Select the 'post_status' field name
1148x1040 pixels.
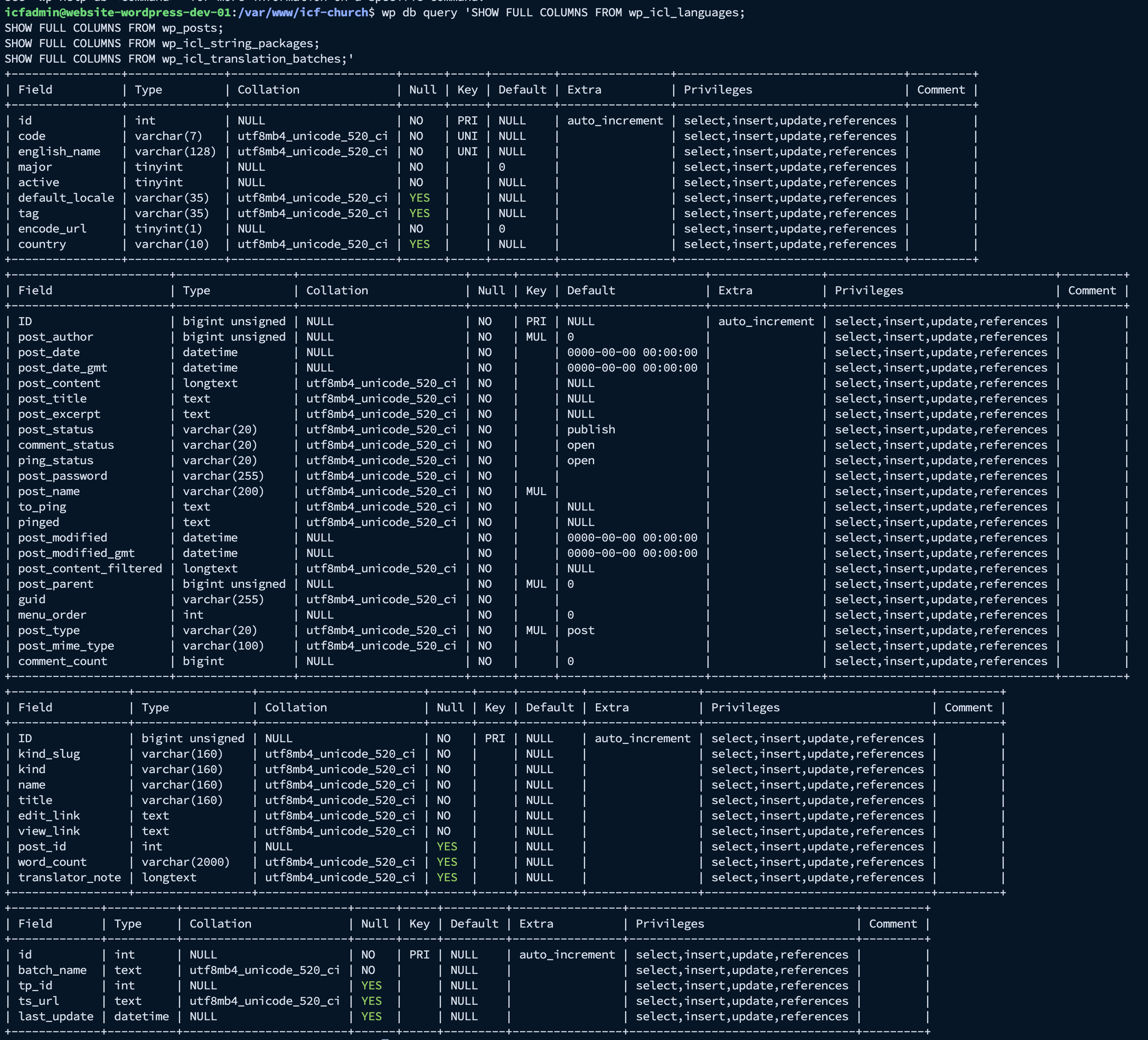tap(56, 429)
